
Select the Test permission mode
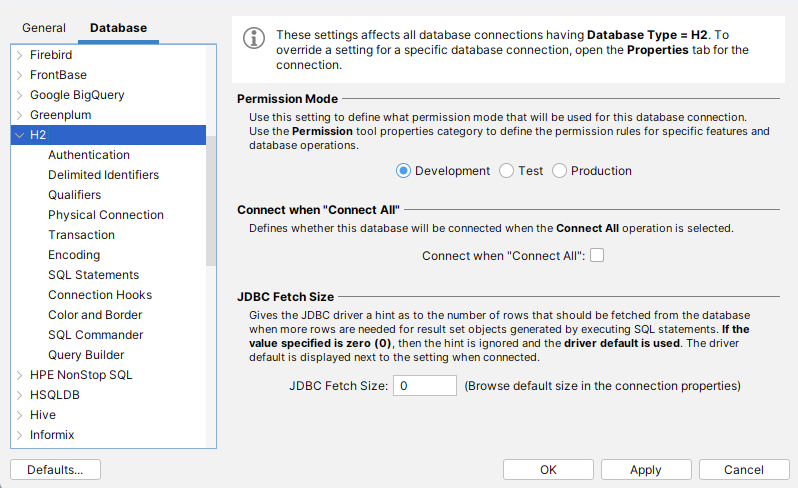(507, 171)
